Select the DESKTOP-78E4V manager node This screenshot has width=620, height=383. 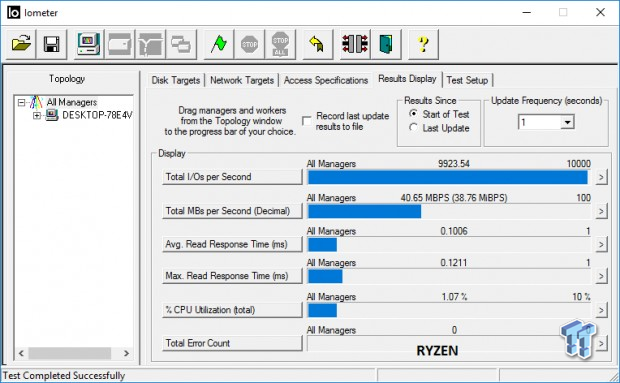[97, 115]
